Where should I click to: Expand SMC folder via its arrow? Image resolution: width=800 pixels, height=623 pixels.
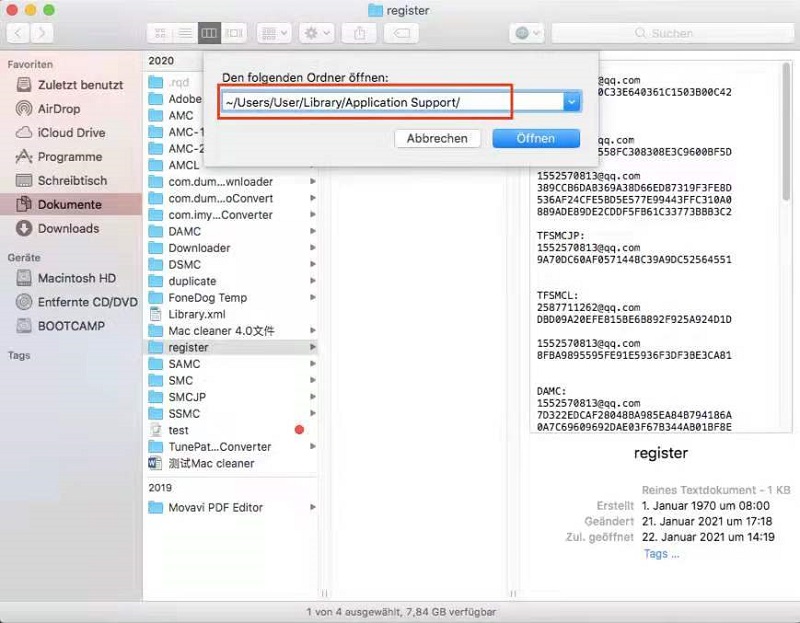(312, 380)
